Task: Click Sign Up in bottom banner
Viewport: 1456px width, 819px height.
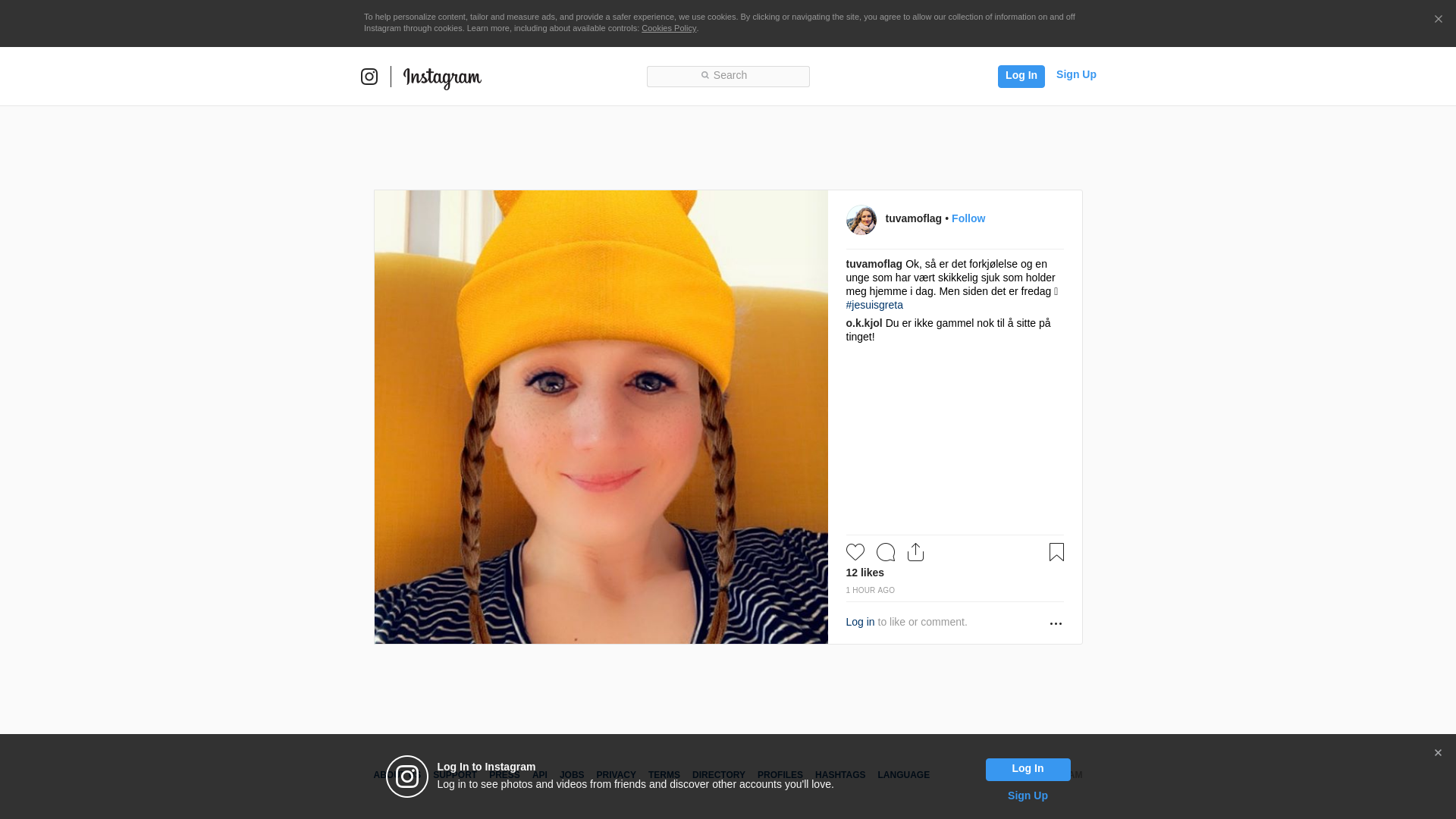Action: coord(1028,795)
